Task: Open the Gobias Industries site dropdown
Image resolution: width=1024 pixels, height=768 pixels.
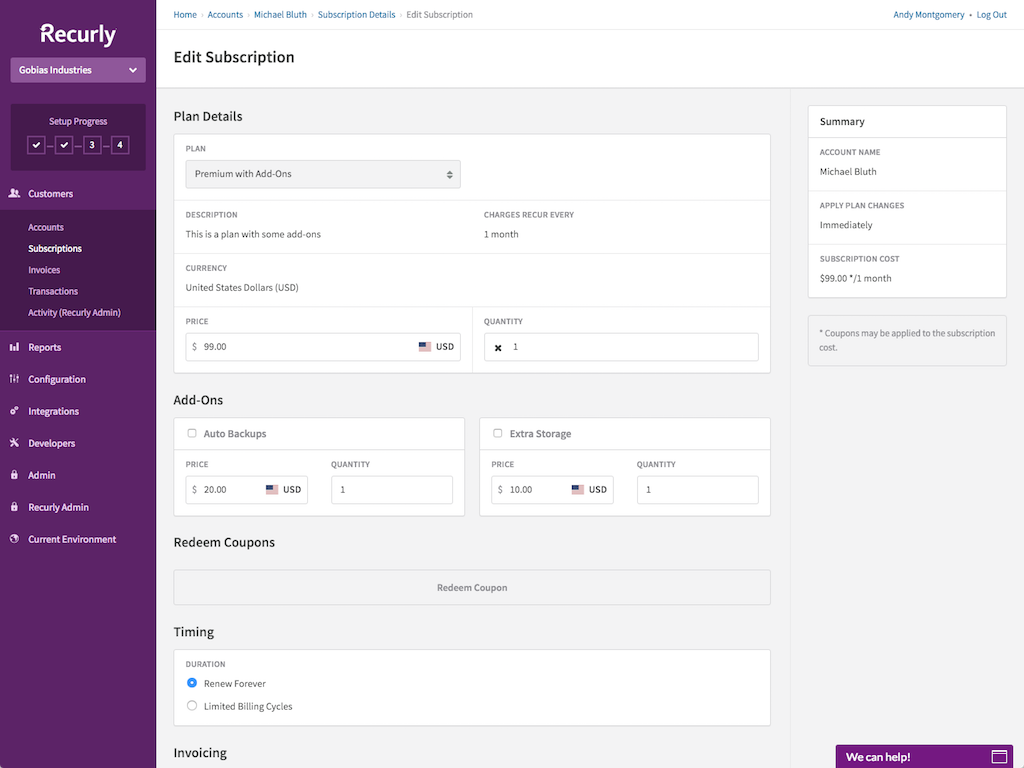Action: [x=78, y=70]
